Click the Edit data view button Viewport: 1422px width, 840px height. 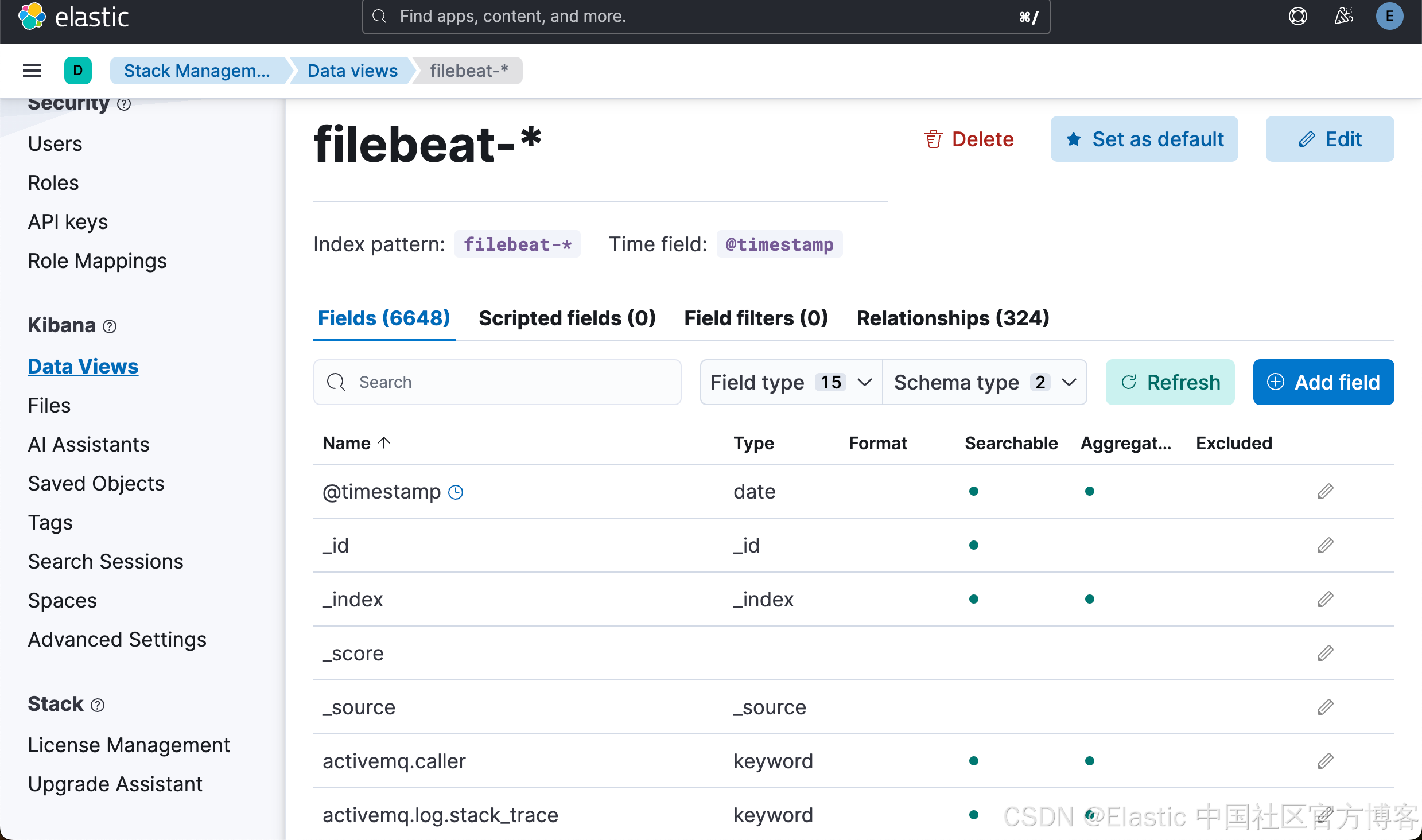tap(1330, 139)
